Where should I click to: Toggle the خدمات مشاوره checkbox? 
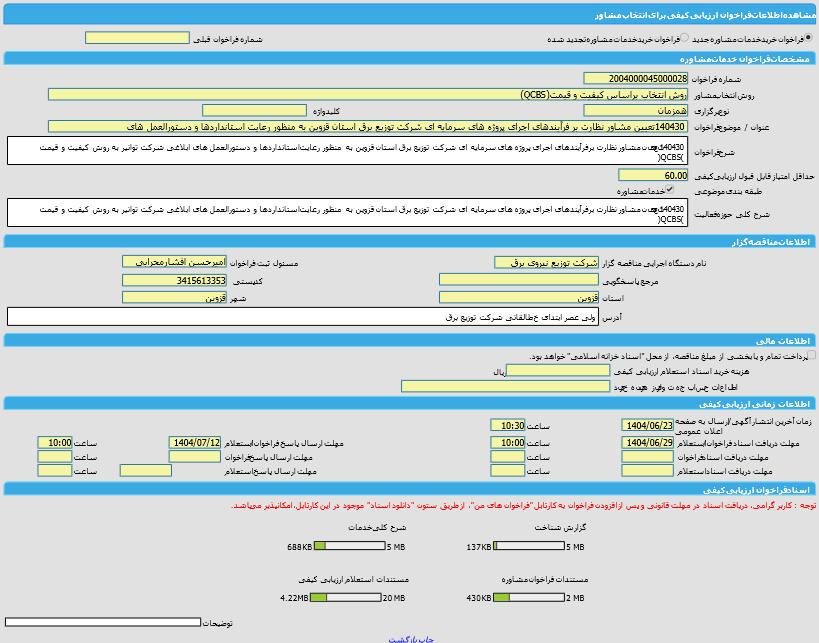tap(670, 189)
